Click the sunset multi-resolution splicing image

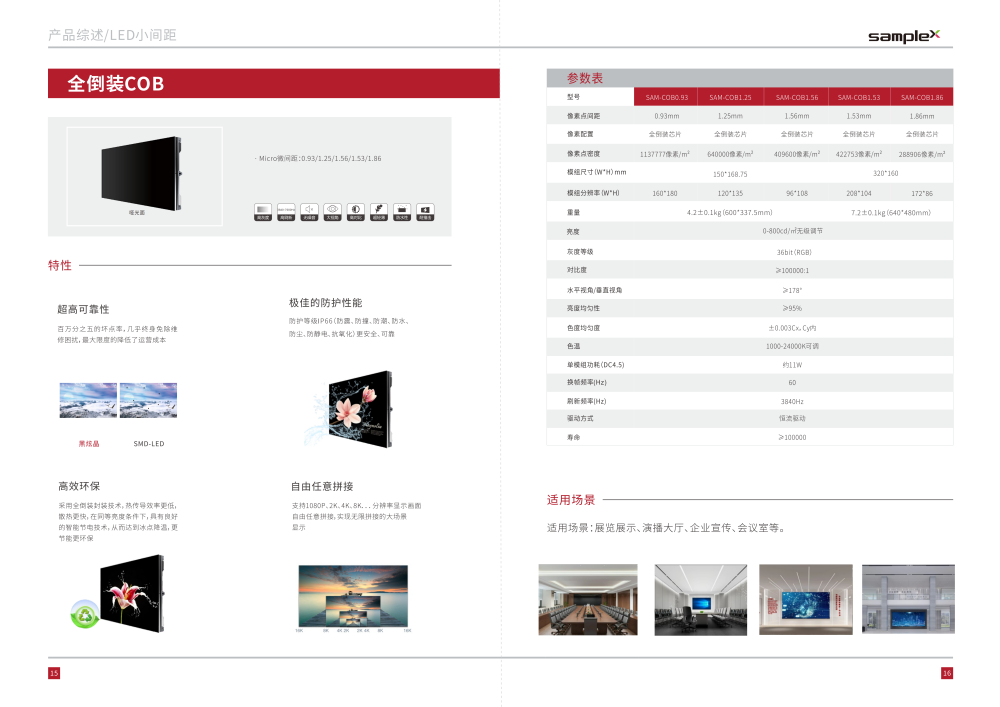pyautogui.click(x=353, y=596)
